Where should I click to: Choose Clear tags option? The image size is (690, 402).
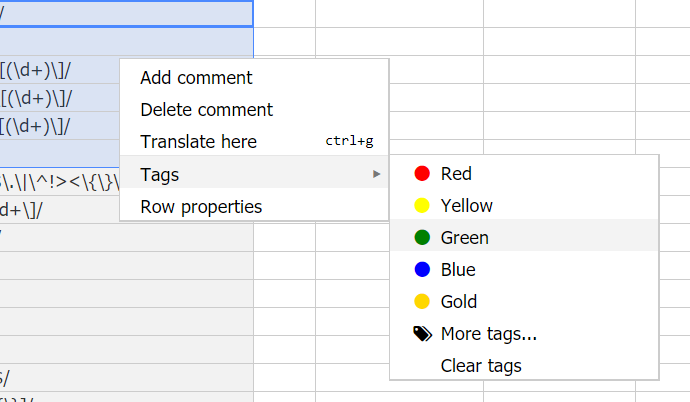point(481,366)
